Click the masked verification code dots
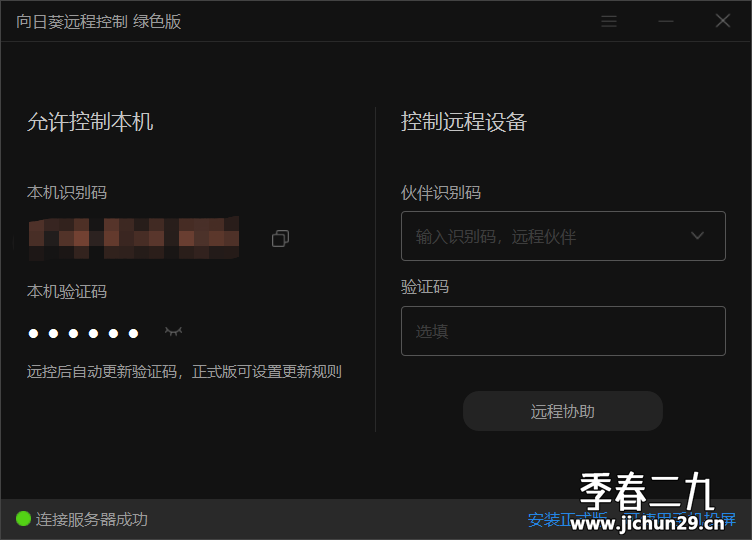This screenshot has width=752, height=540. pos(83,333)
